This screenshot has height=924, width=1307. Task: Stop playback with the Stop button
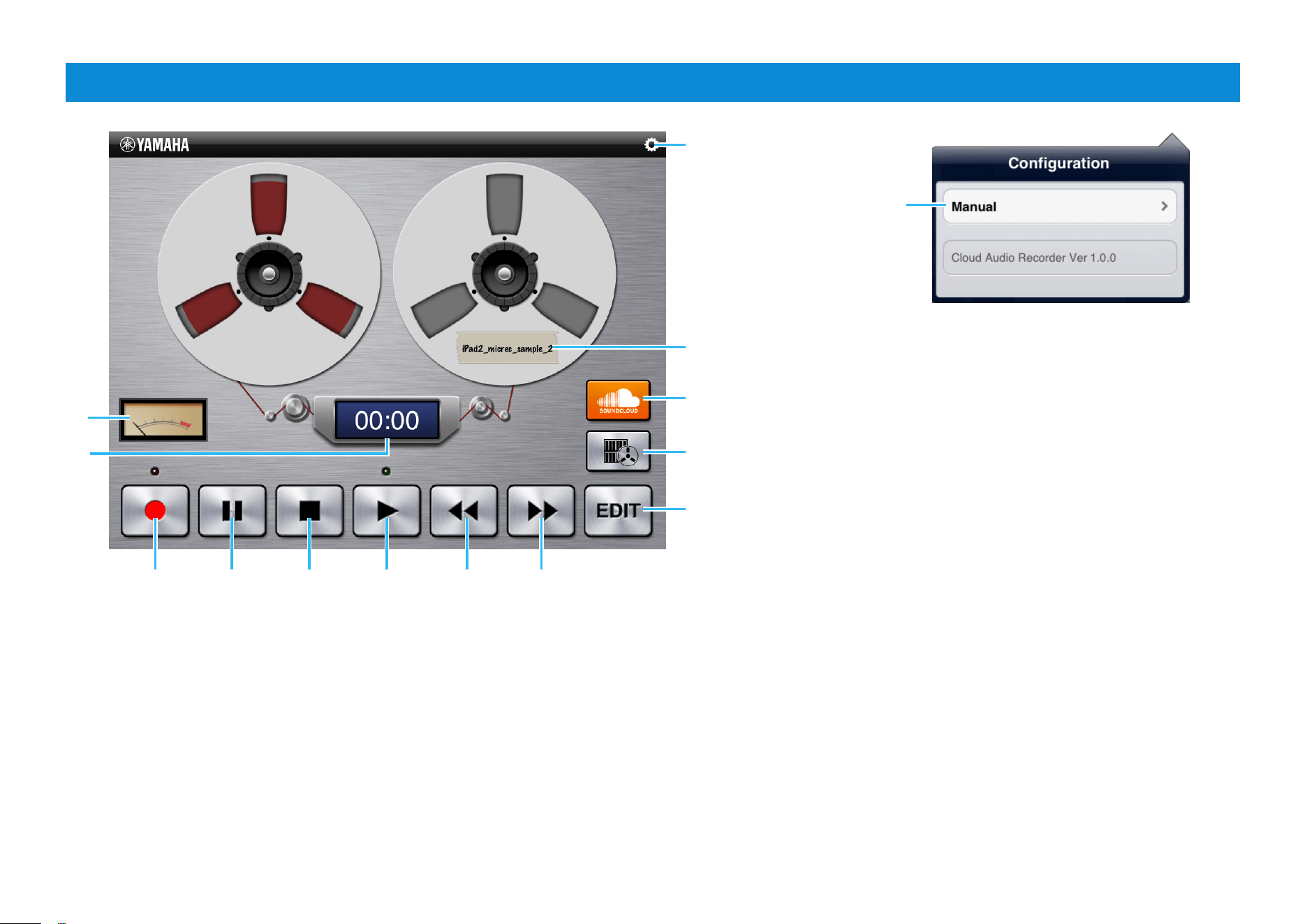309,511
